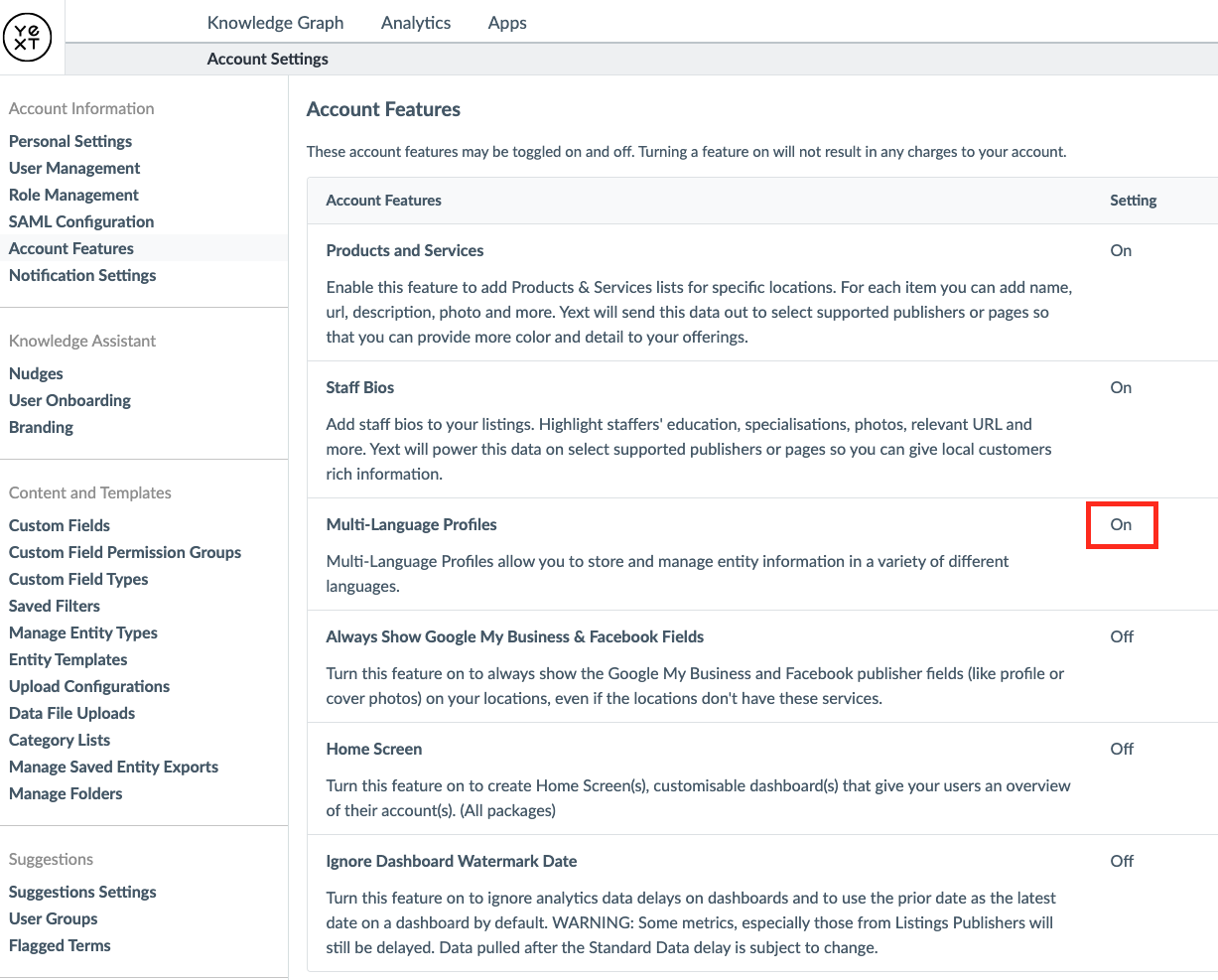The image size is (1218, 980).
Task: Click the Account Features page heading
Action: [x=384, y=109]
